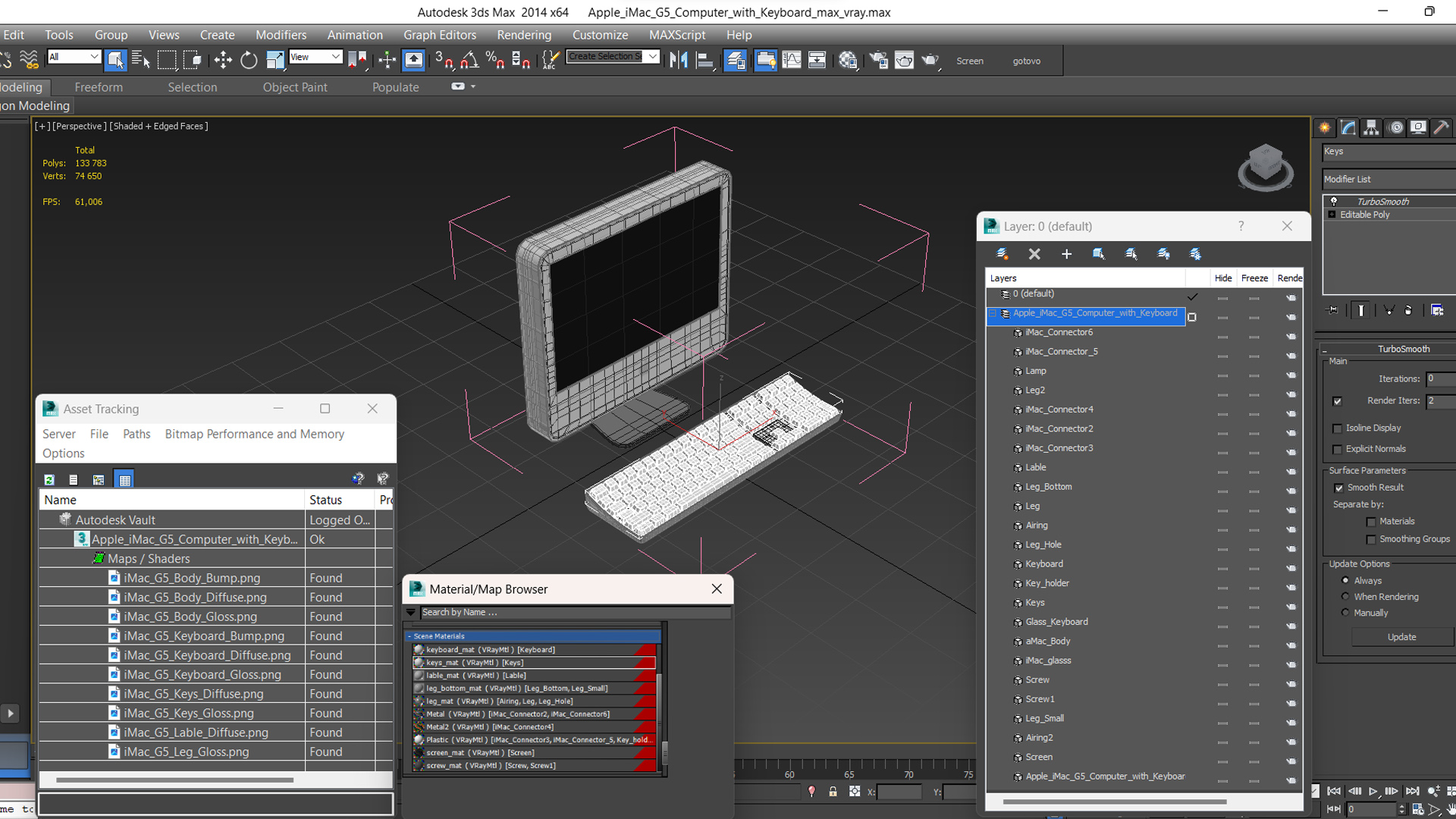
Task: Open the Rendering menu
Action: (x=524, y=35)
